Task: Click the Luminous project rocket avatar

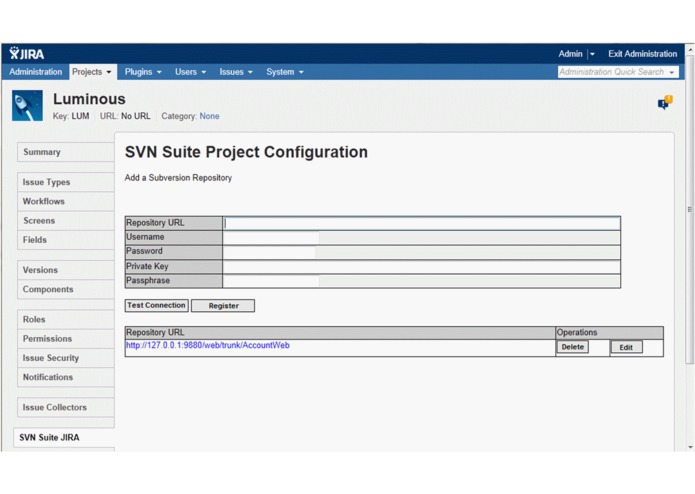Action: point(27,106)
